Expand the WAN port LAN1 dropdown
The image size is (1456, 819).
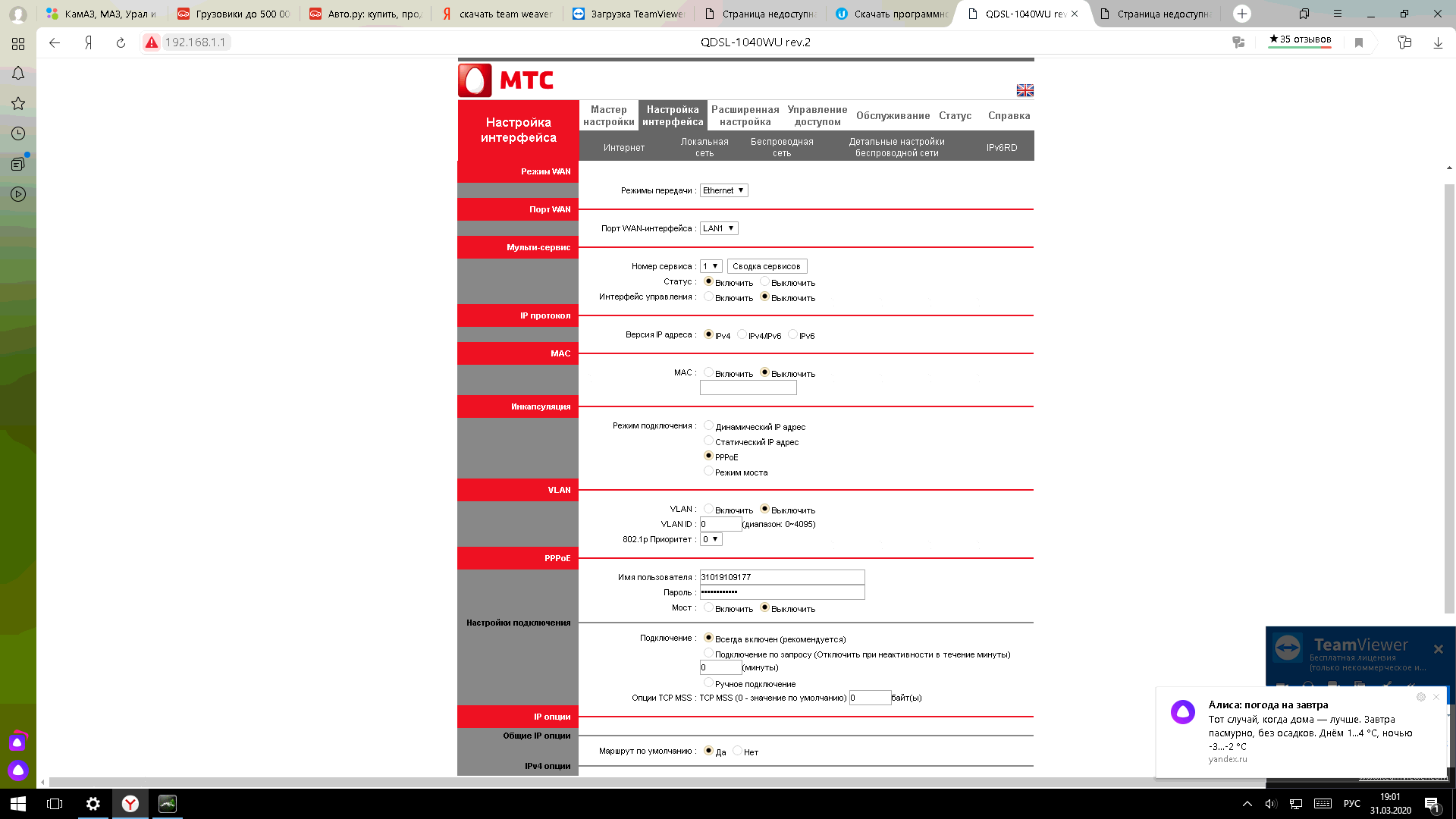click(718, 228)
